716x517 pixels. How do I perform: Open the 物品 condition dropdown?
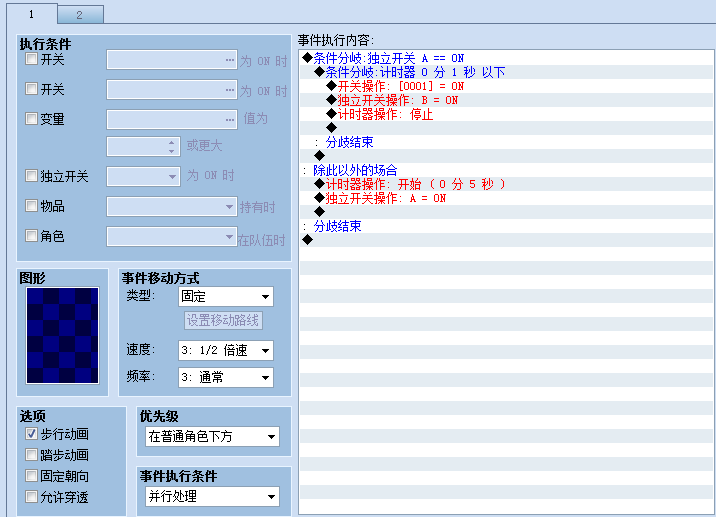click(172, 206)
